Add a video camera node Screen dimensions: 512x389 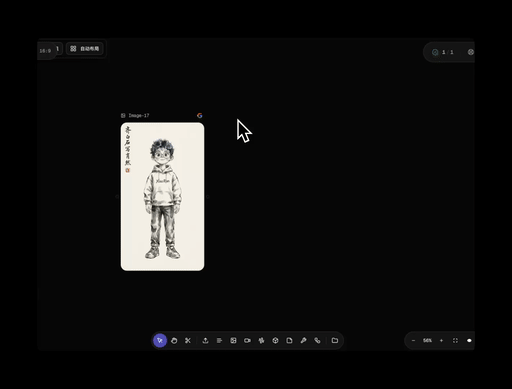pyautogui.click(x=247, y=340)
